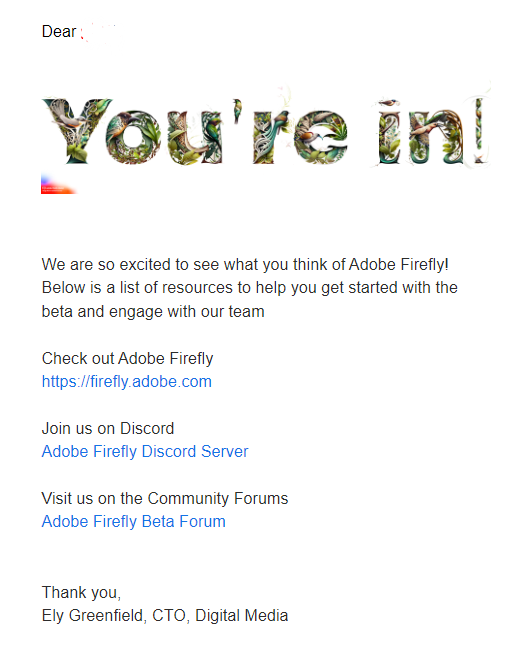Open the https://firefly.adobe.com link
This screenshot has height=658, width=507.
[126, 381]
